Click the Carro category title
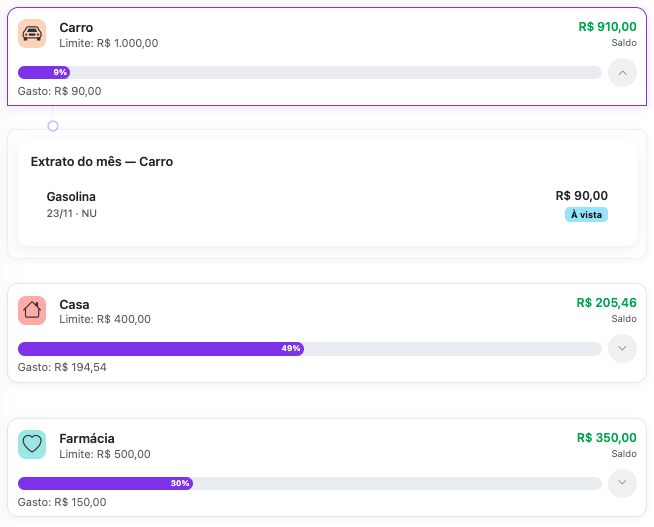The height and width of the screenshot is (527, 654). pyautogui.click(x=76, y=27)
